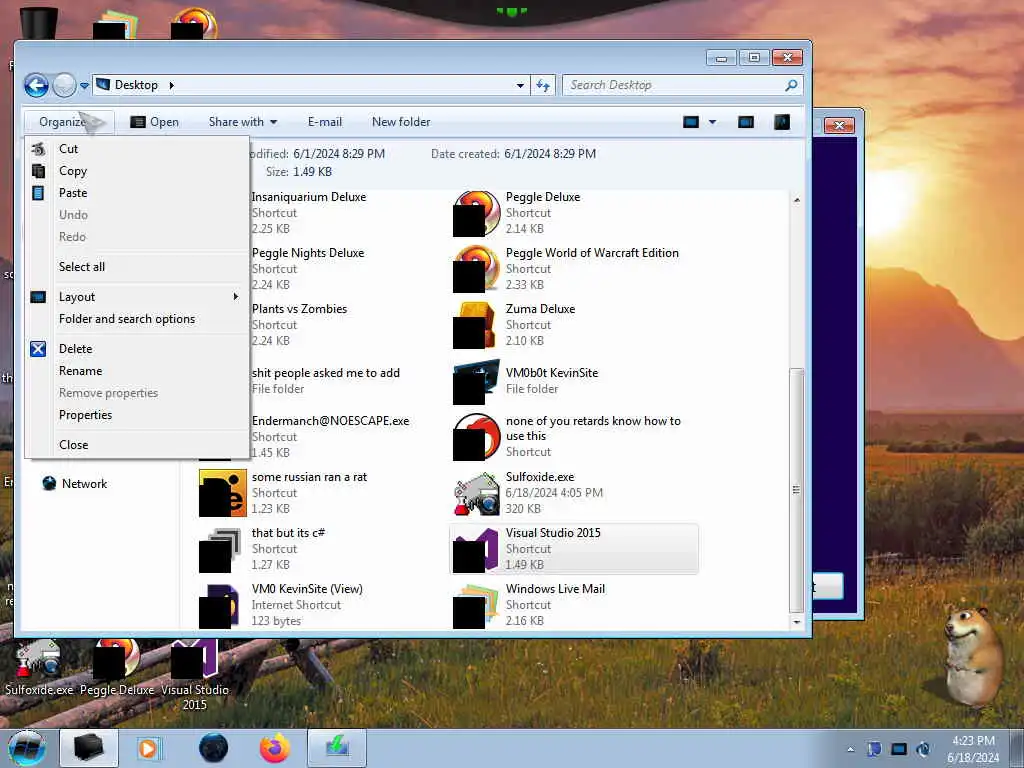Click scrollbar down arrow in file list
Screen dimensions: 1024x768
click(797, 622)
